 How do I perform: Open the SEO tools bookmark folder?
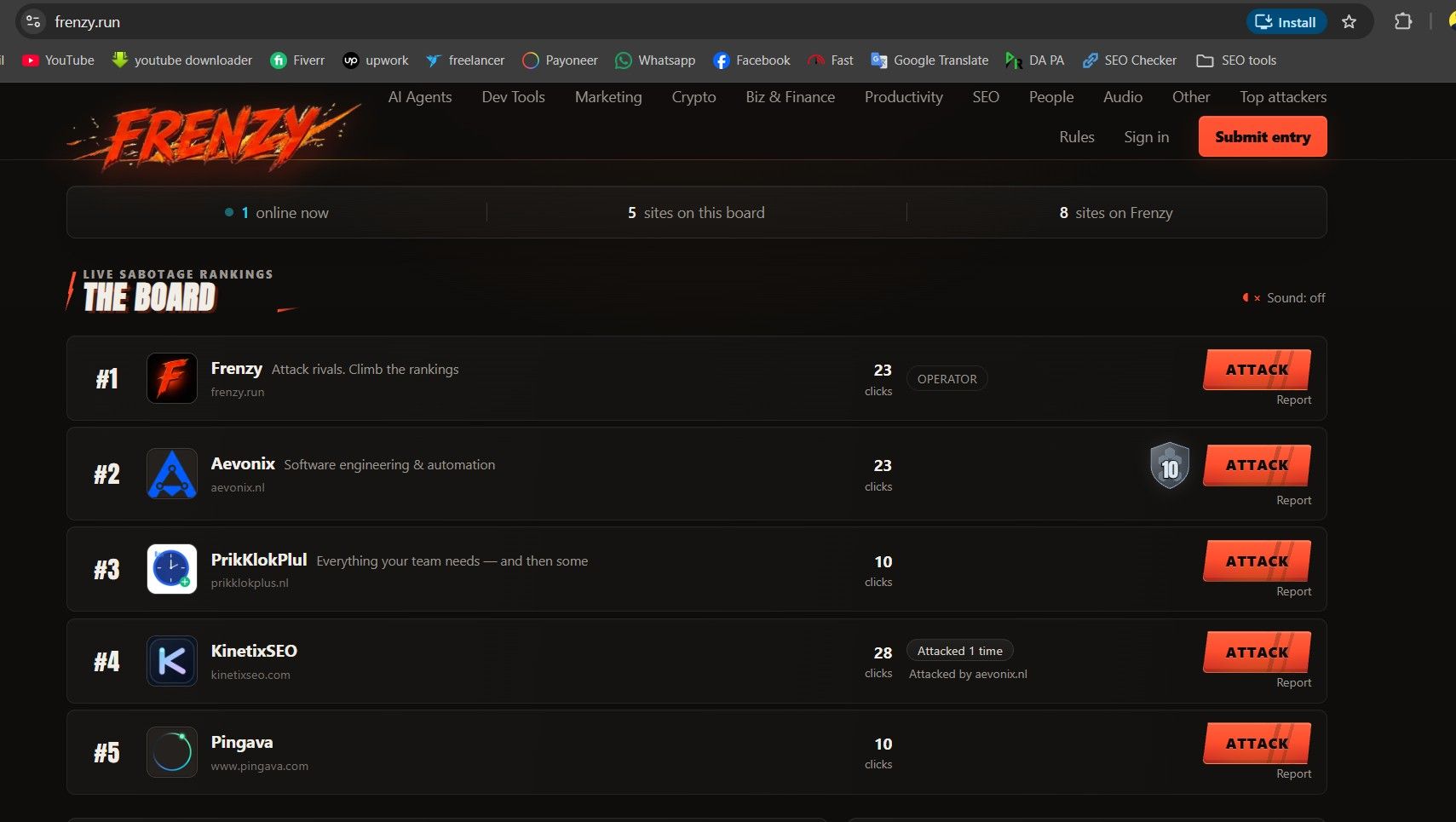[x=1236, y=60]
